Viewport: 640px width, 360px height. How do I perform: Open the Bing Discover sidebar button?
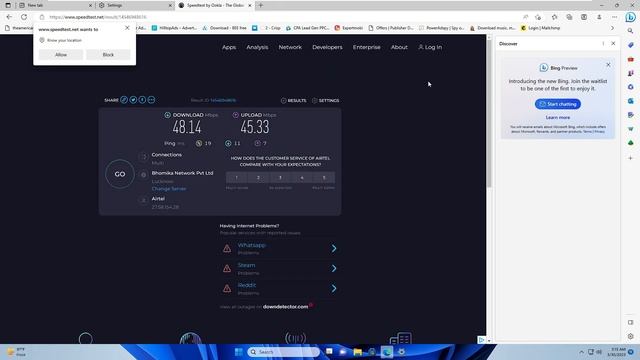click(630, 17)
